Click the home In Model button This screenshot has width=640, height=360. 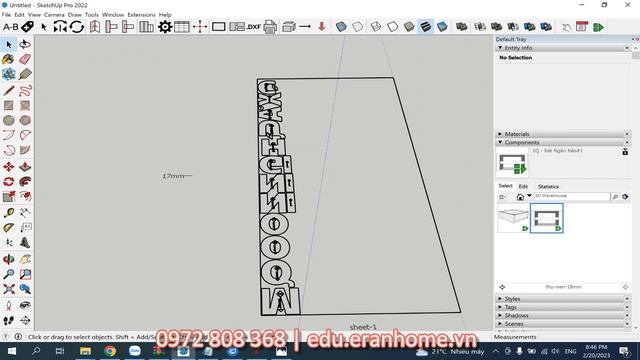(x=520, y=197)
